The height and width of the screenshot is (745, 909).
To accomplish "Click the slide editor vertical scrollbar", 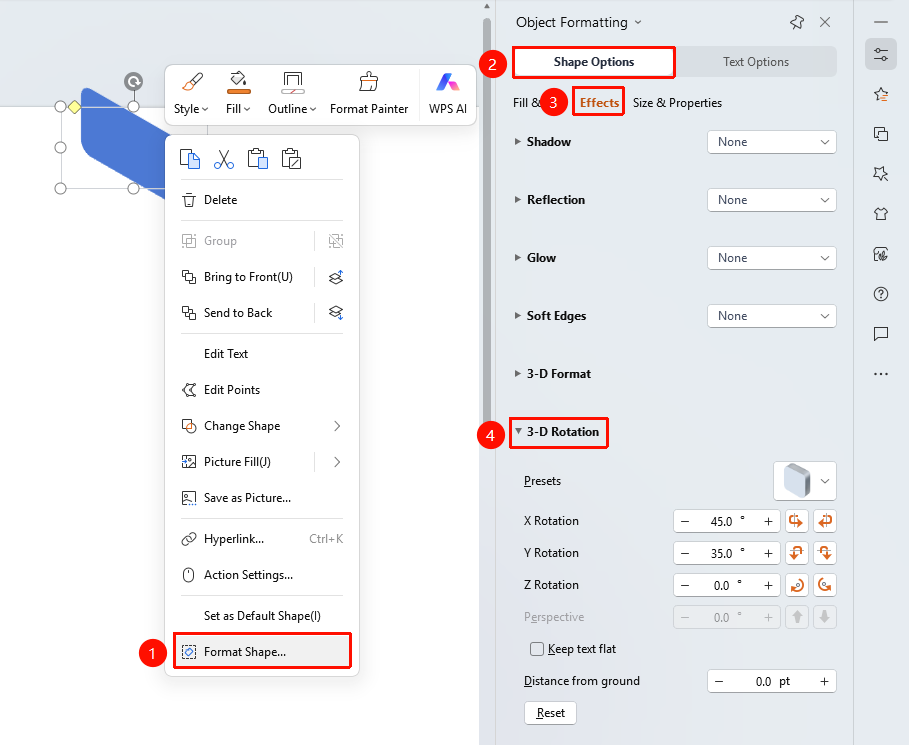I will coord(486,220).
